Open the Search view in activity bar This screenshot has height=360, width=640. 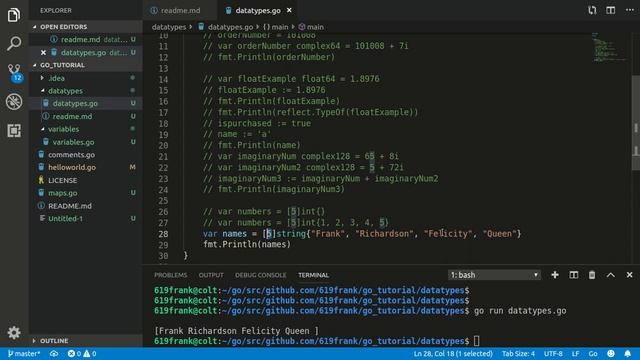pyautogui.click(x=14, y=43)
